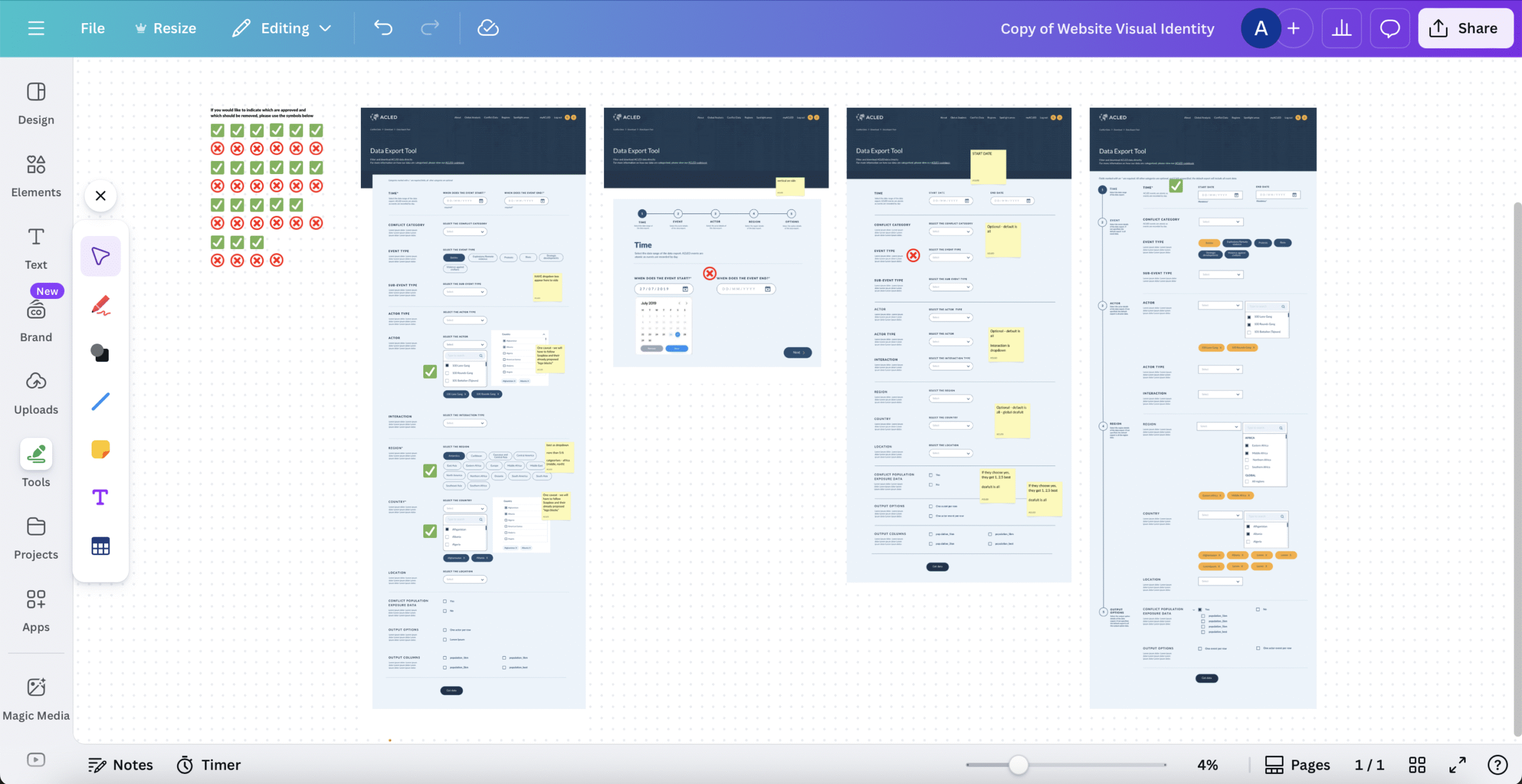Open the hamburger main menu
The image size is (1522, 784).
point(36,28)
